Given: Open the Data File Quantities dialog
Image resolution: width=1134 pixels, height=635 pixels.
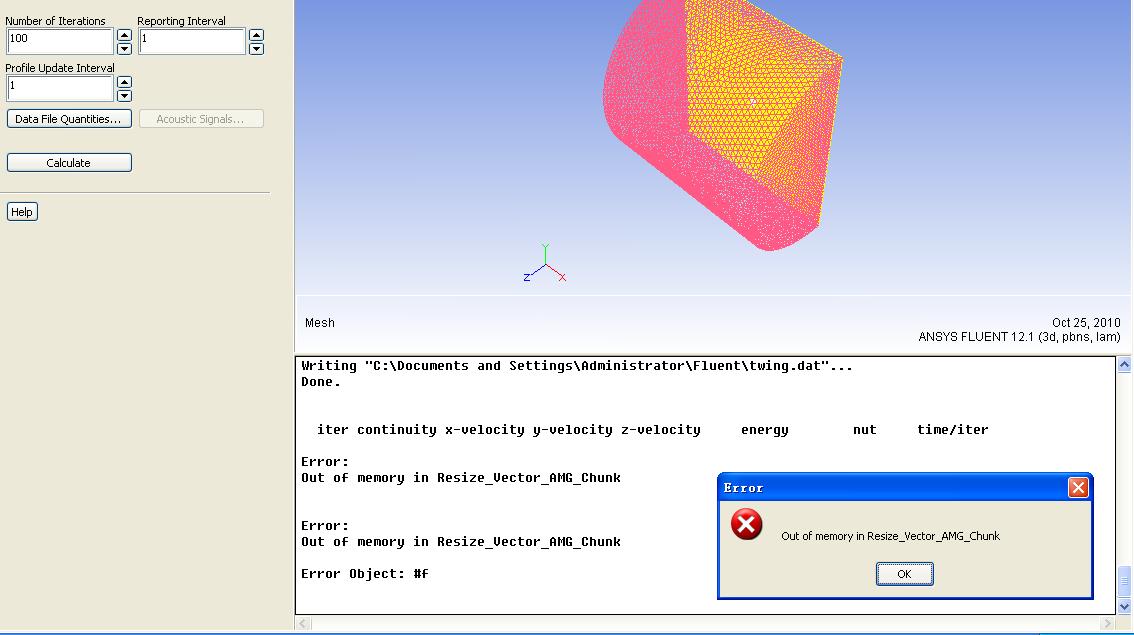Looking at the screenshot, I should pyautogui.click(x=68, y=119).
